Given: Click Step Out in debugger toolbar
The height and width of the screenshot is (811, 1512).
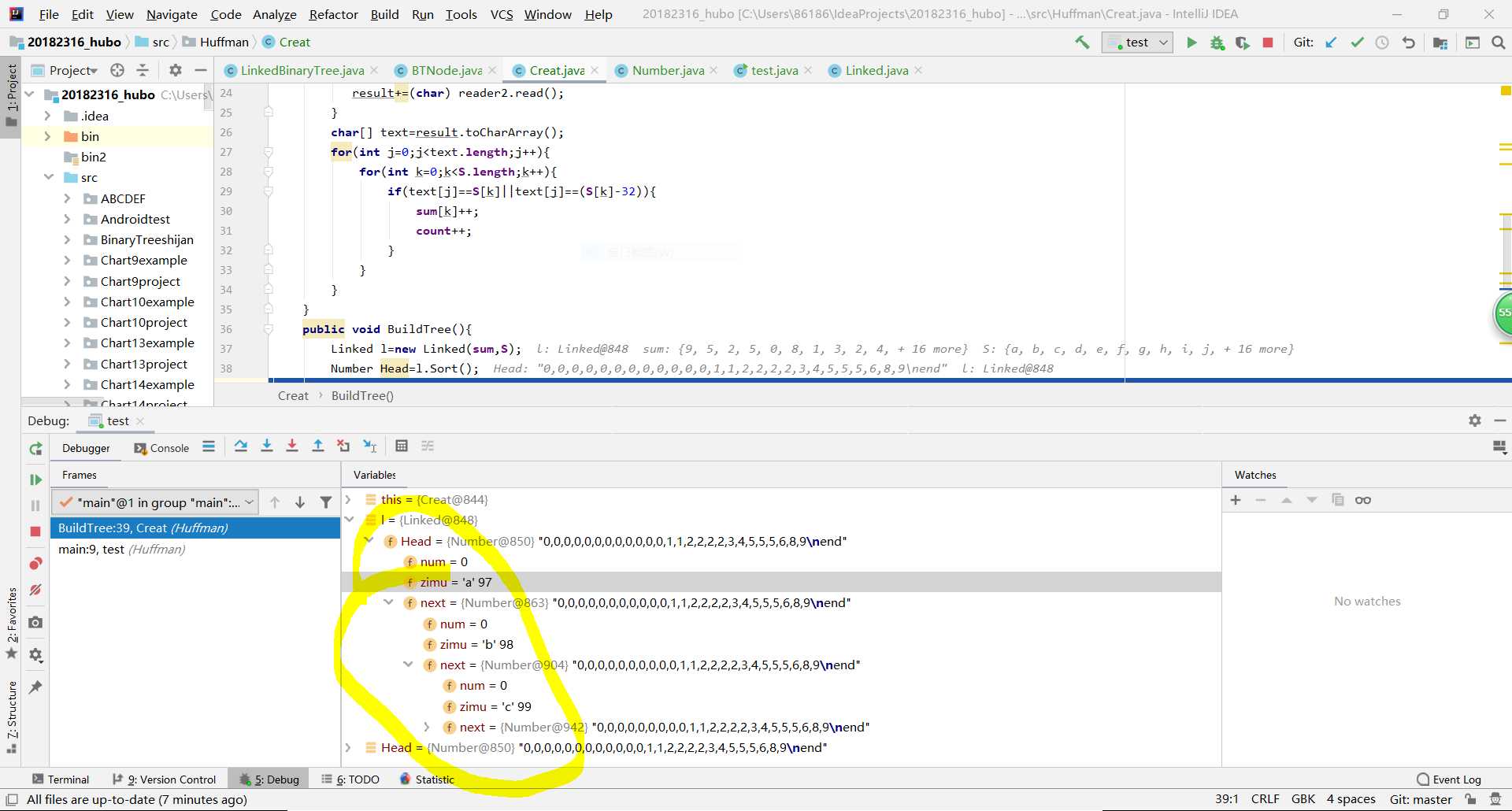Looking at the screenshot, I should 318,446.
